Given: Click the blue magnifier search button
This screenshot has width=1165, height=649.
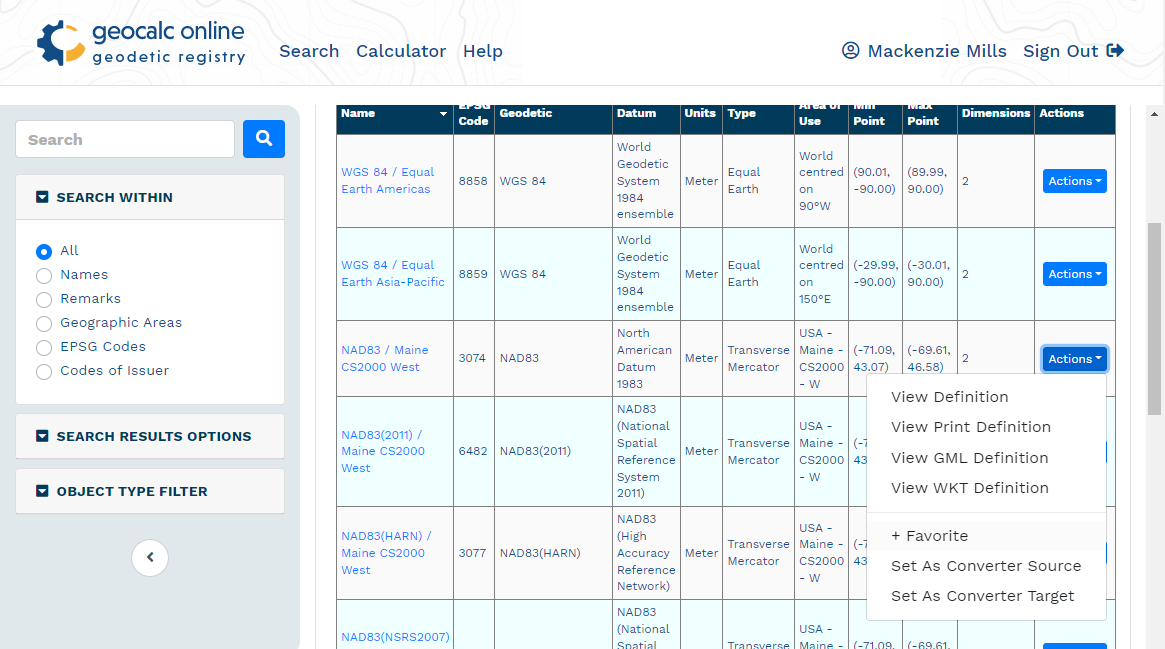Looking at the screenshot, I should point(264,139).
